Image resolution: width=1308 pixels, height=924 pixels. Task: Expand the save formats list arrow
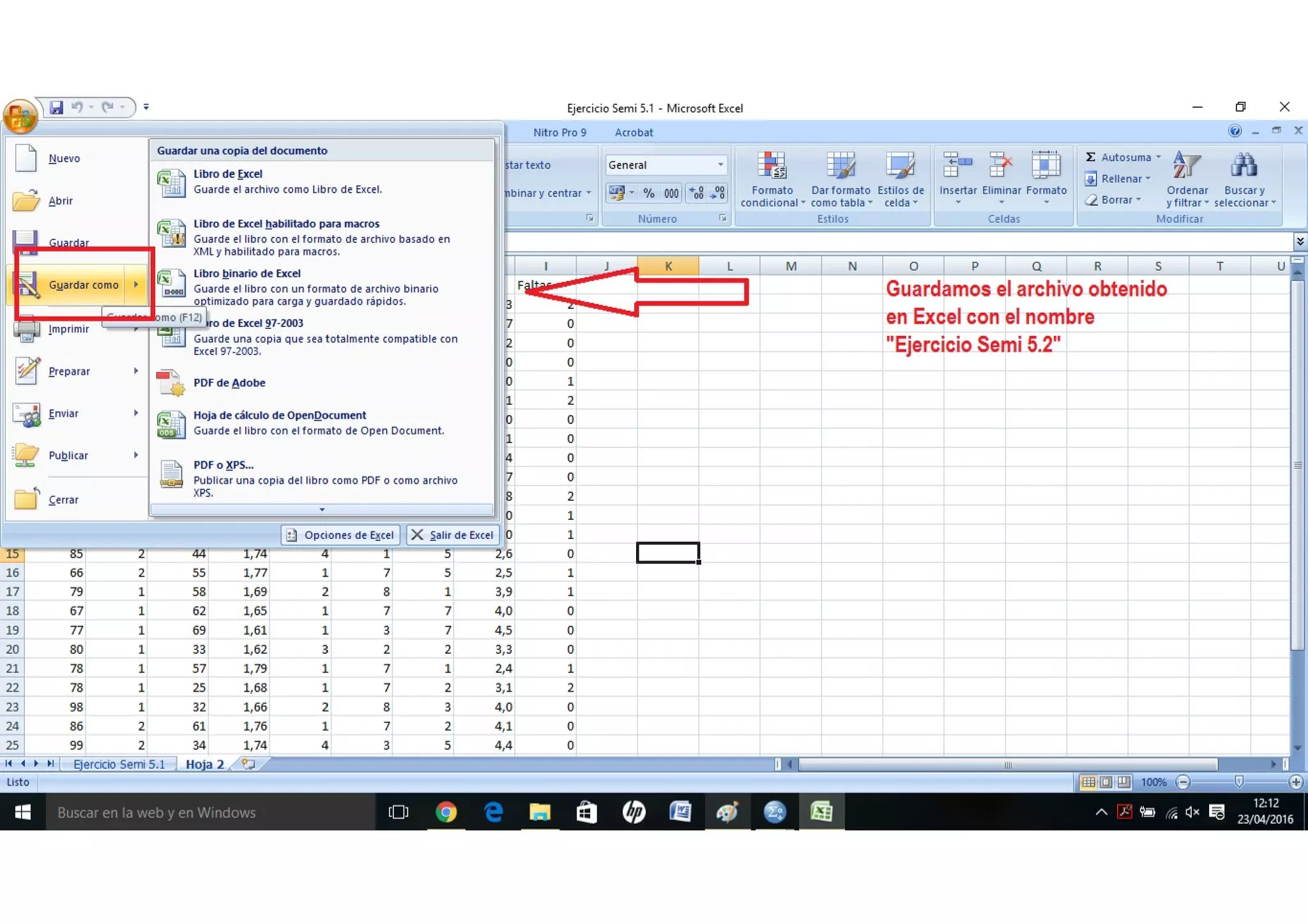coord(322,510)
